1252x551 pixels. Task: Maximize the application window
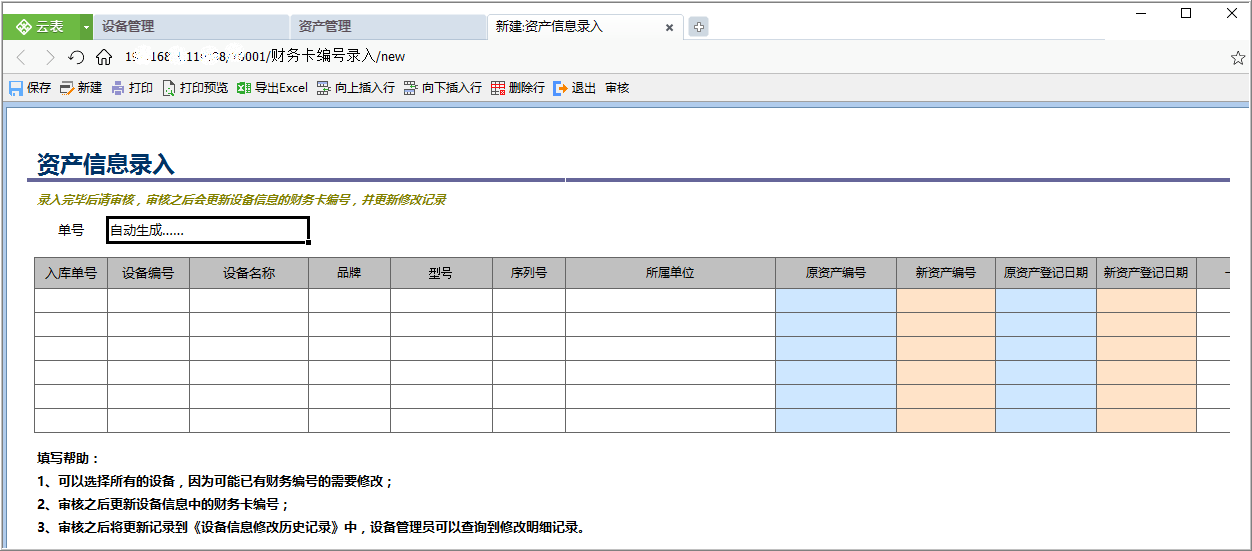pos(1186,13)
